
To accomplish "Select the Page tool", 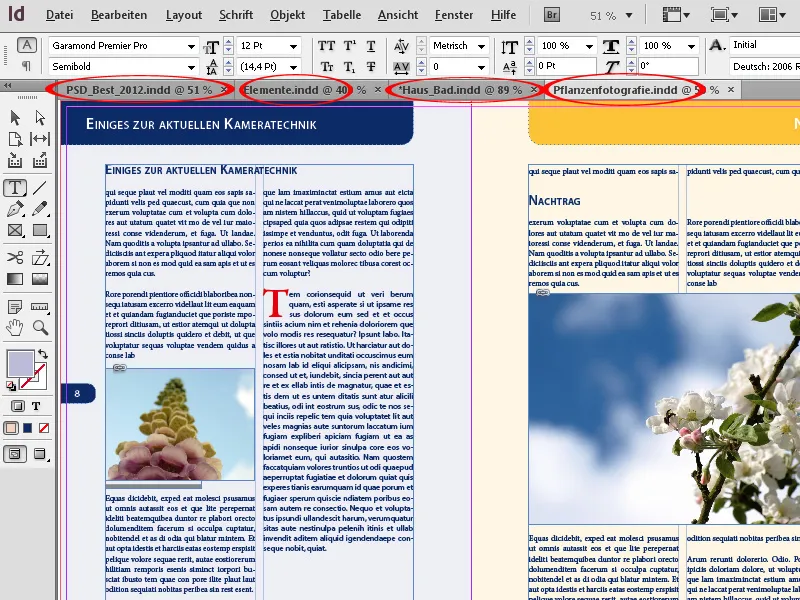I will tap(15, 139).
